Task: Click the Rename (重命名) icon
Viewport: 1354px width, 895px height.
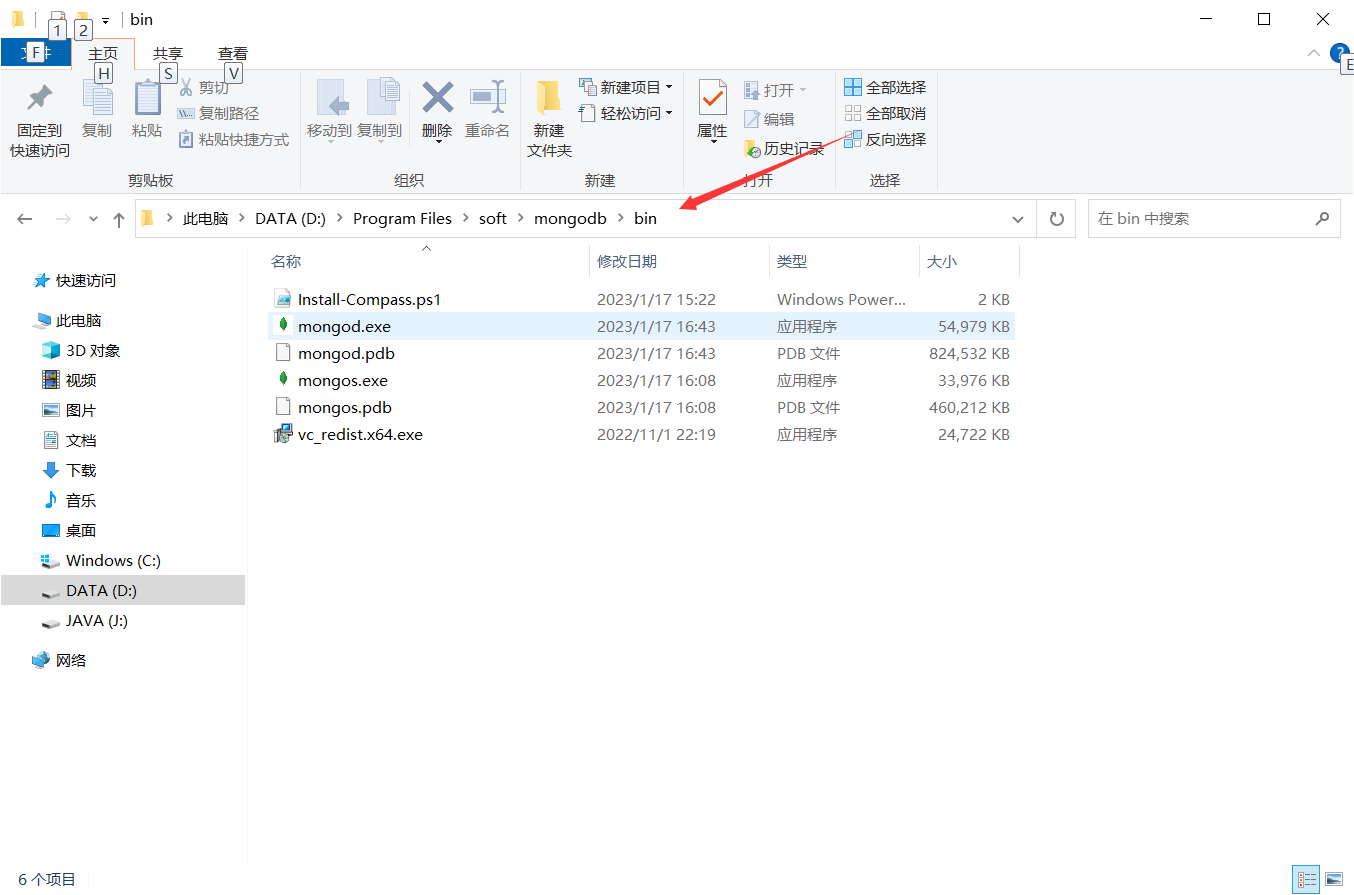Action: [x=487, y=97]
